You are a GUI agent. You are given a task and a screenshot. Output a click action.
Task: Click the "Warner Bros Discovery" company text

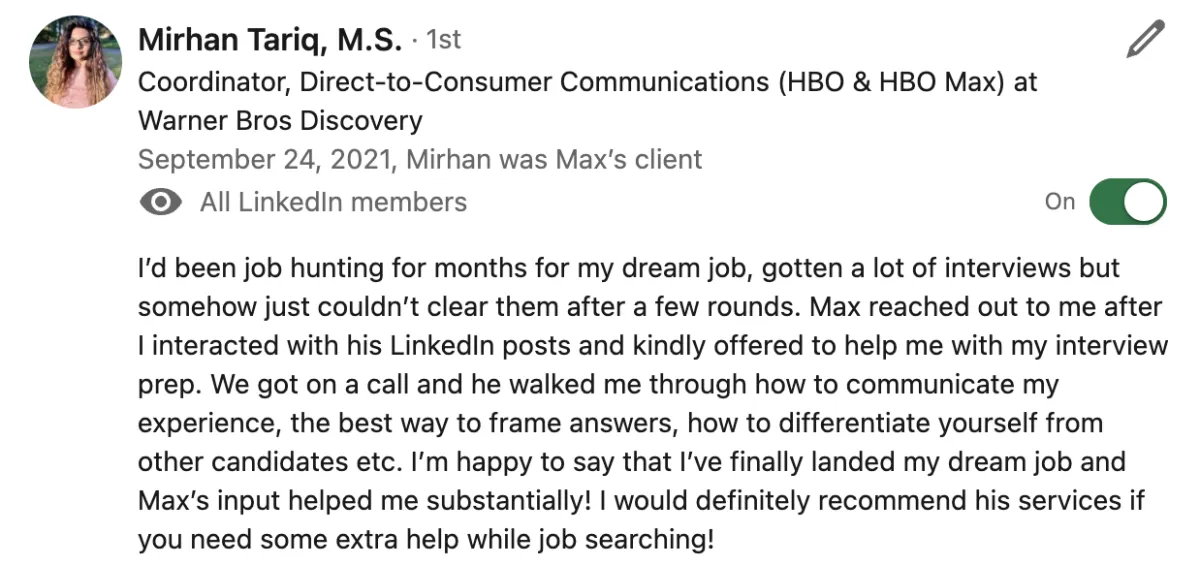click(x=280, y=121)
